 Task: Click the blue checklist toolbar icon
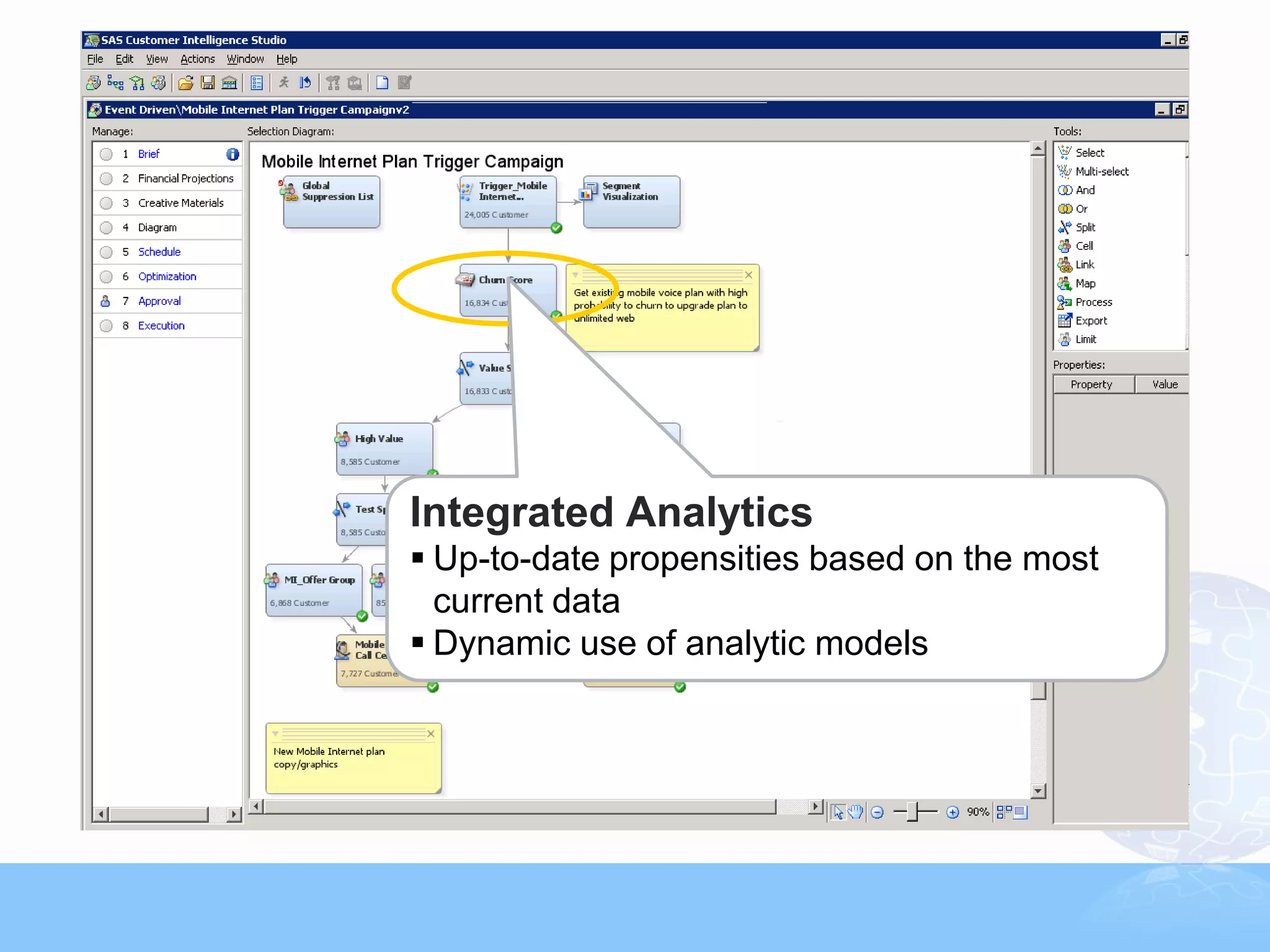pos(257,83)
